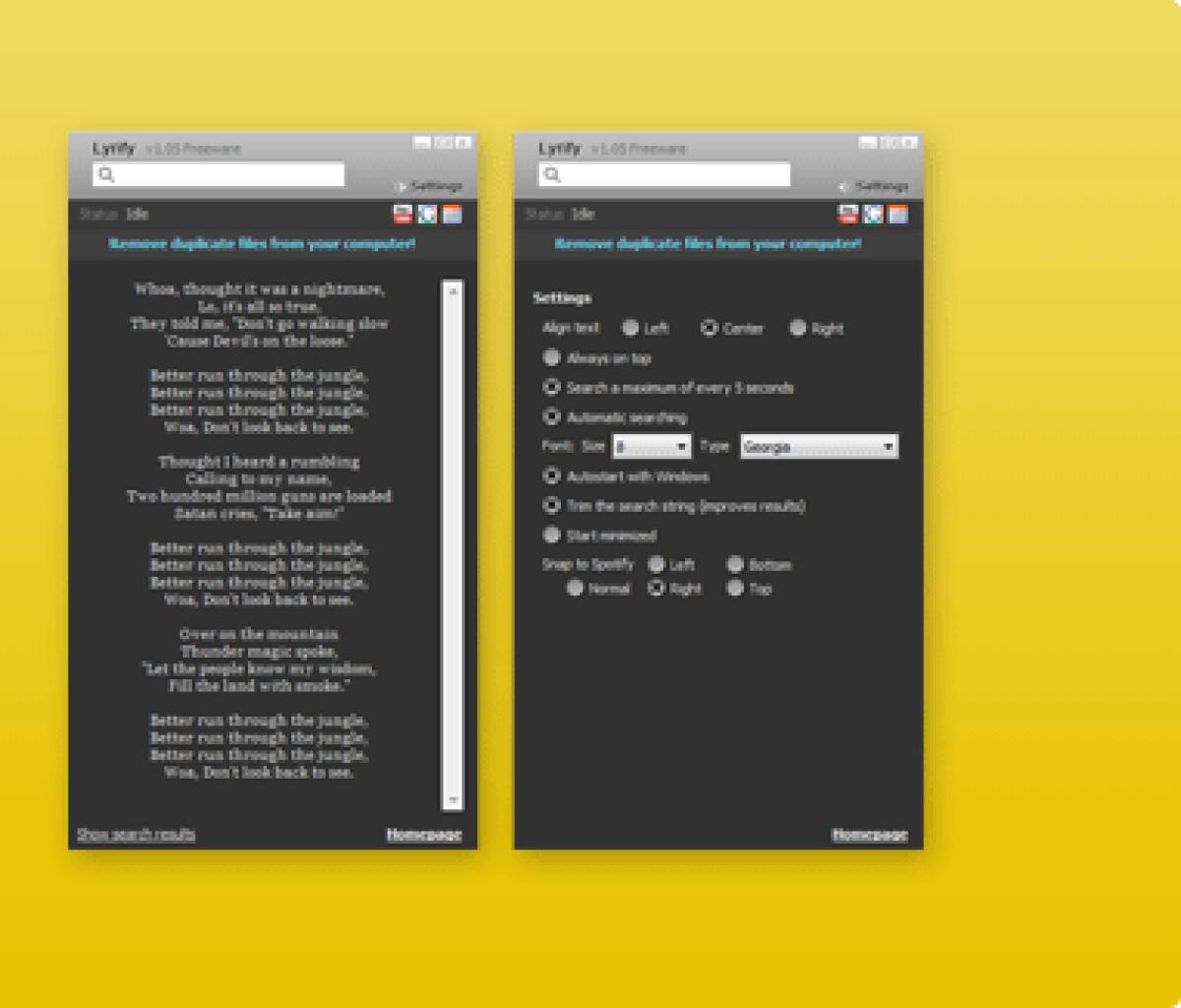Click the YouTube icon in right window status bar
This screenshot has height=1008, width=1181.
(x=848, y=215)
